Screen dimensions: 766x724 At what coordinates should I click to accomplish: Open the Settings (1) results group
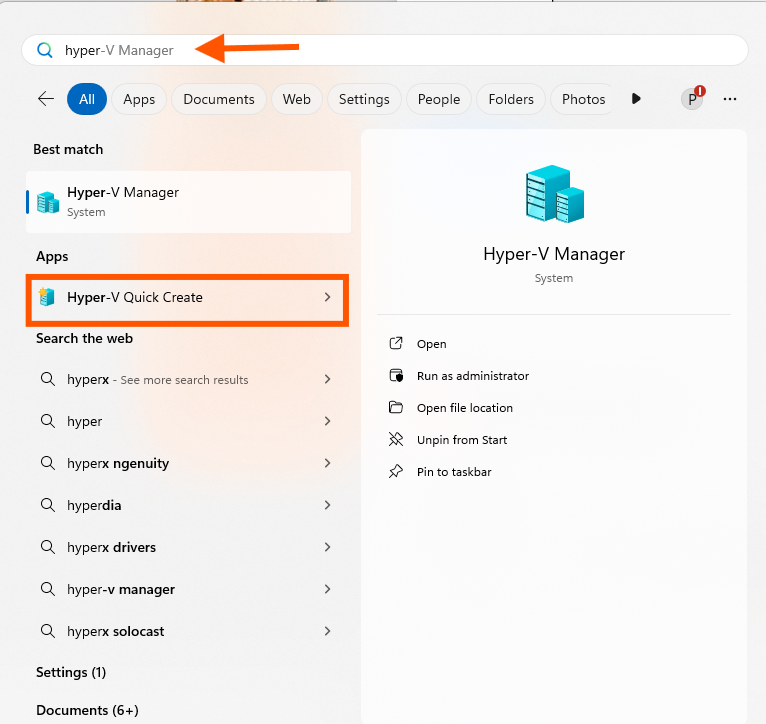pos(71,672)
